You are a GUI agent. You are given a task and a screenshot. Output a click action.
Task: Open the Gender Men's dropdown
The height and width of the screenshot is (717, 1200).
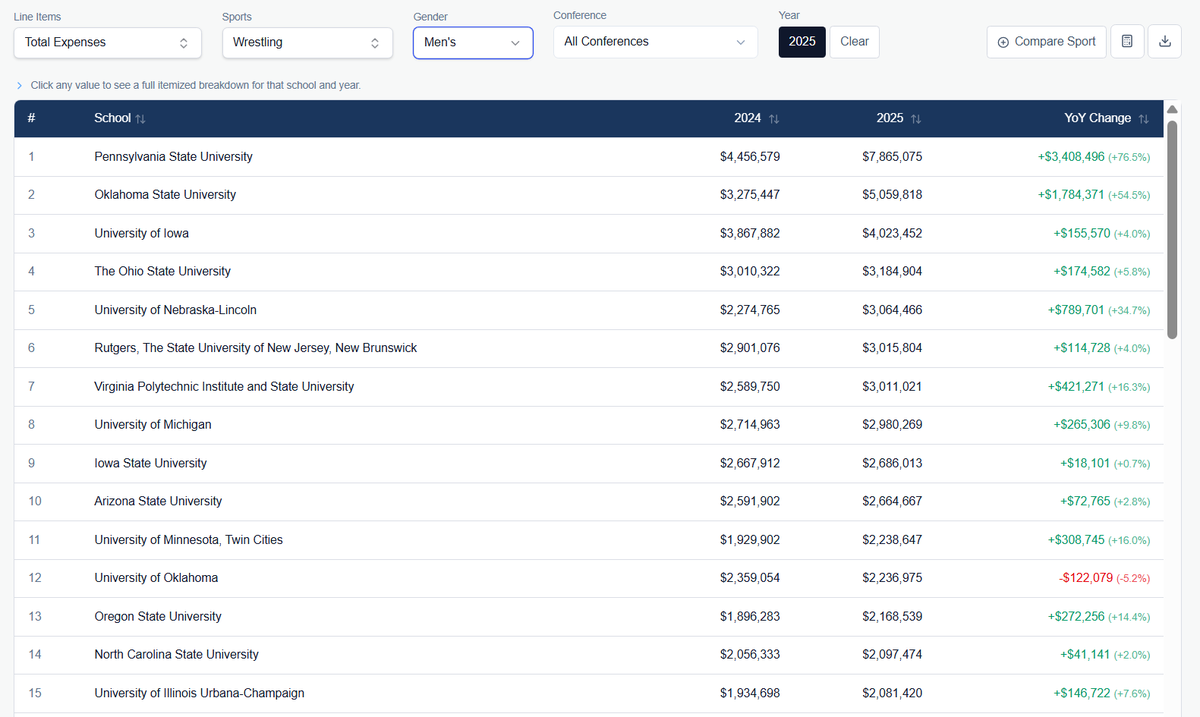(x=473, y=42)
